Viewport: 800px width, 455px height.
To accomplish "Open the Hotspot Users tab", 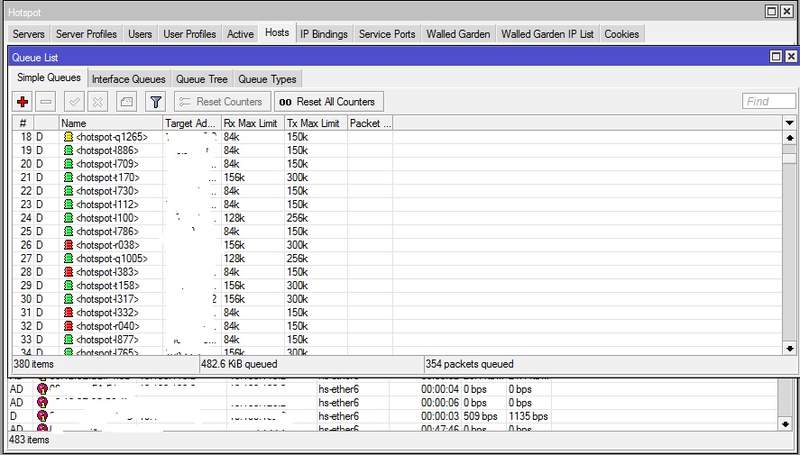I will 140,34.
